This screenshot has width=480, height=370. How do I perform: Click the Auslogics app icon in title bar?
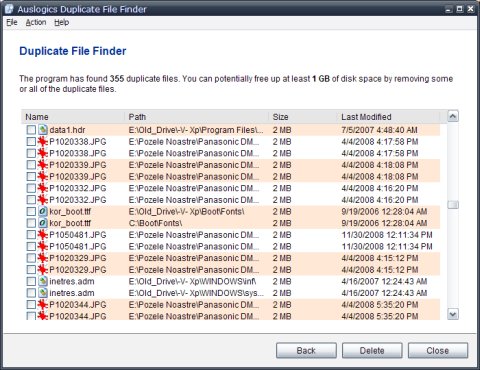pos(9,9)
